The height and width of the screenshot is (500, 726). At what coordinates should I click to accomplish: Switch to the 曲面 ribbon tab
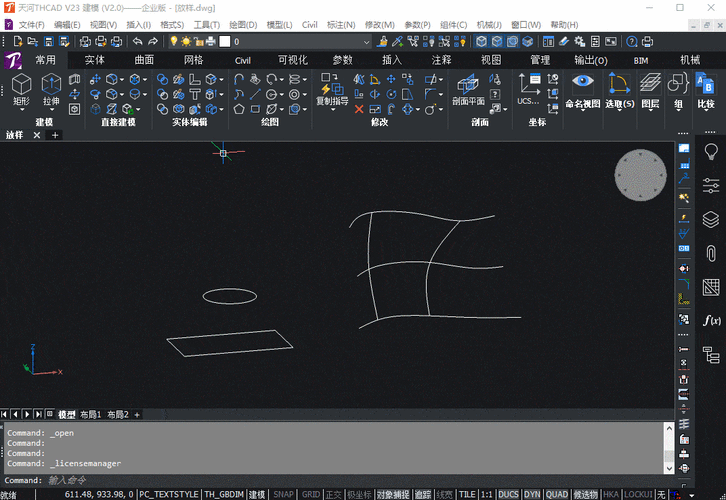pos(145,60)
